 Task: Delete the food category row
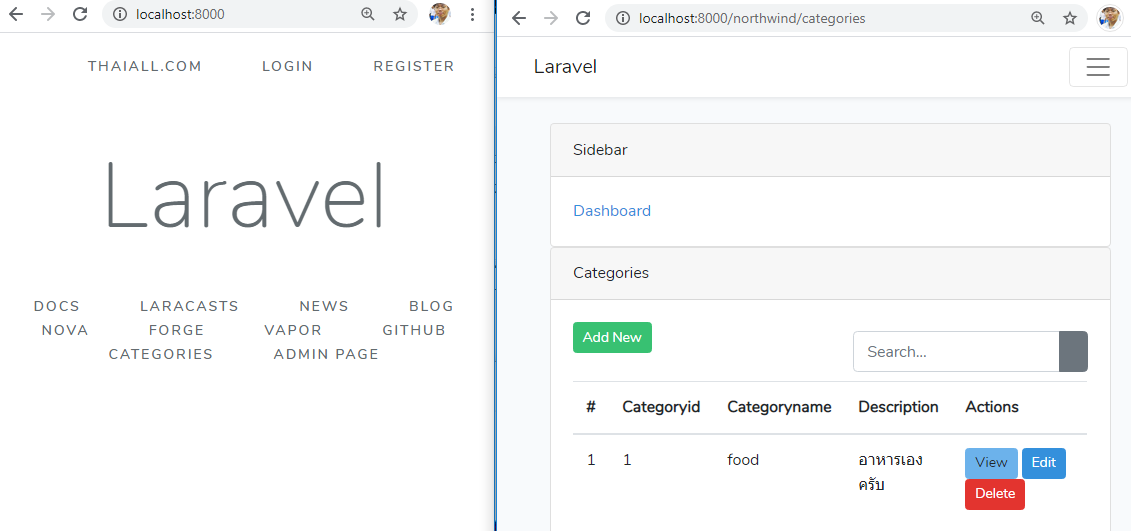(994, 494)
